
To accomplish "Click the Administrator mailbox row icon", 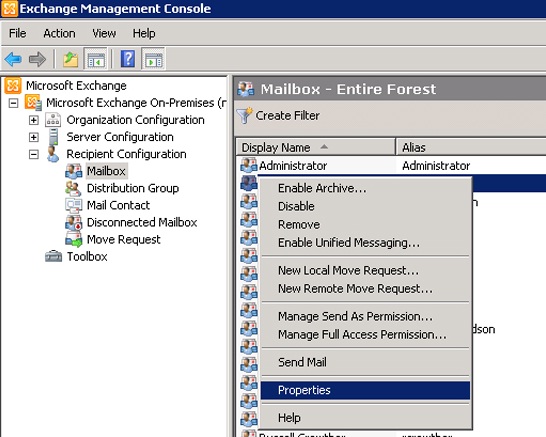I will point(249,165).
